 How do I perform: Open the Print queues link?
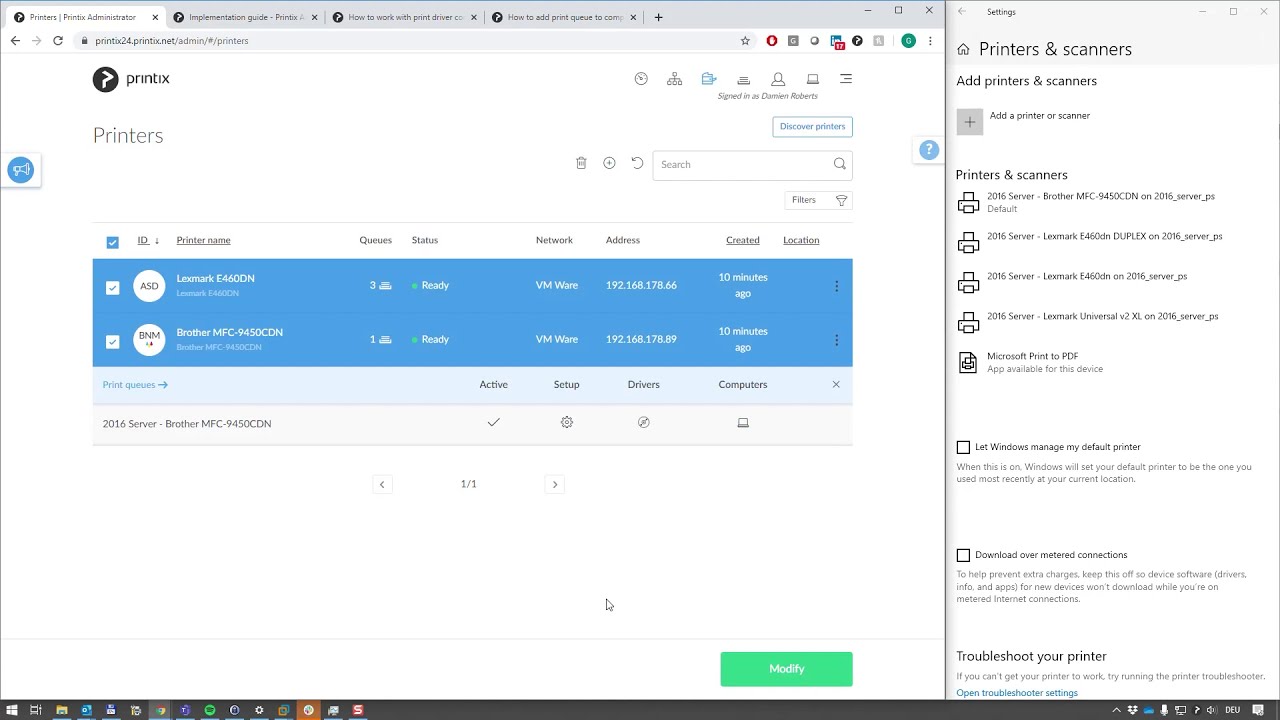pyautogui.click(x=135, y=384)
